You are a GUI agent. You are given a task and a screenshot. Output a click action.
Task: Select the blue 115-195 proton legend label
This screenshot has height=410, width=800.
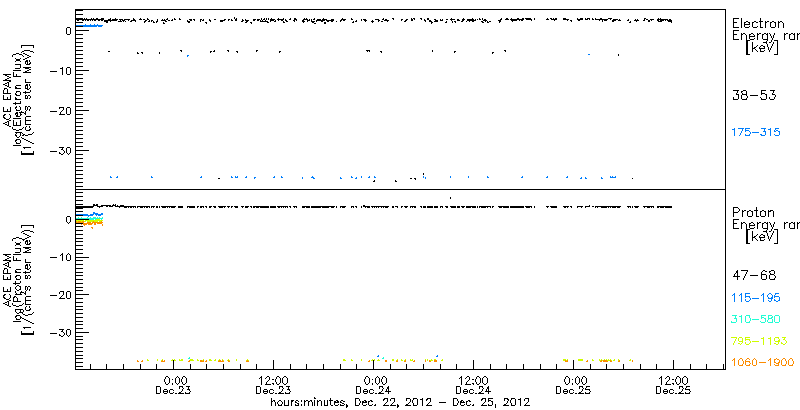pos(756,298)
